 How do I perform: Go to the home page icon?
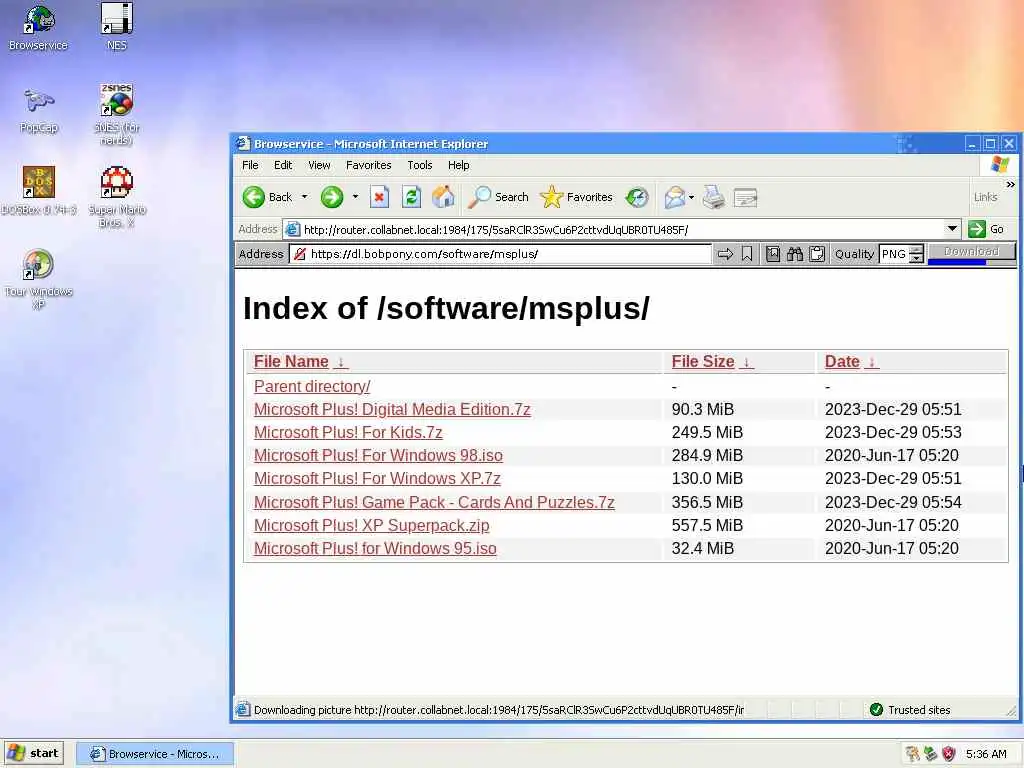click(443, 197)
